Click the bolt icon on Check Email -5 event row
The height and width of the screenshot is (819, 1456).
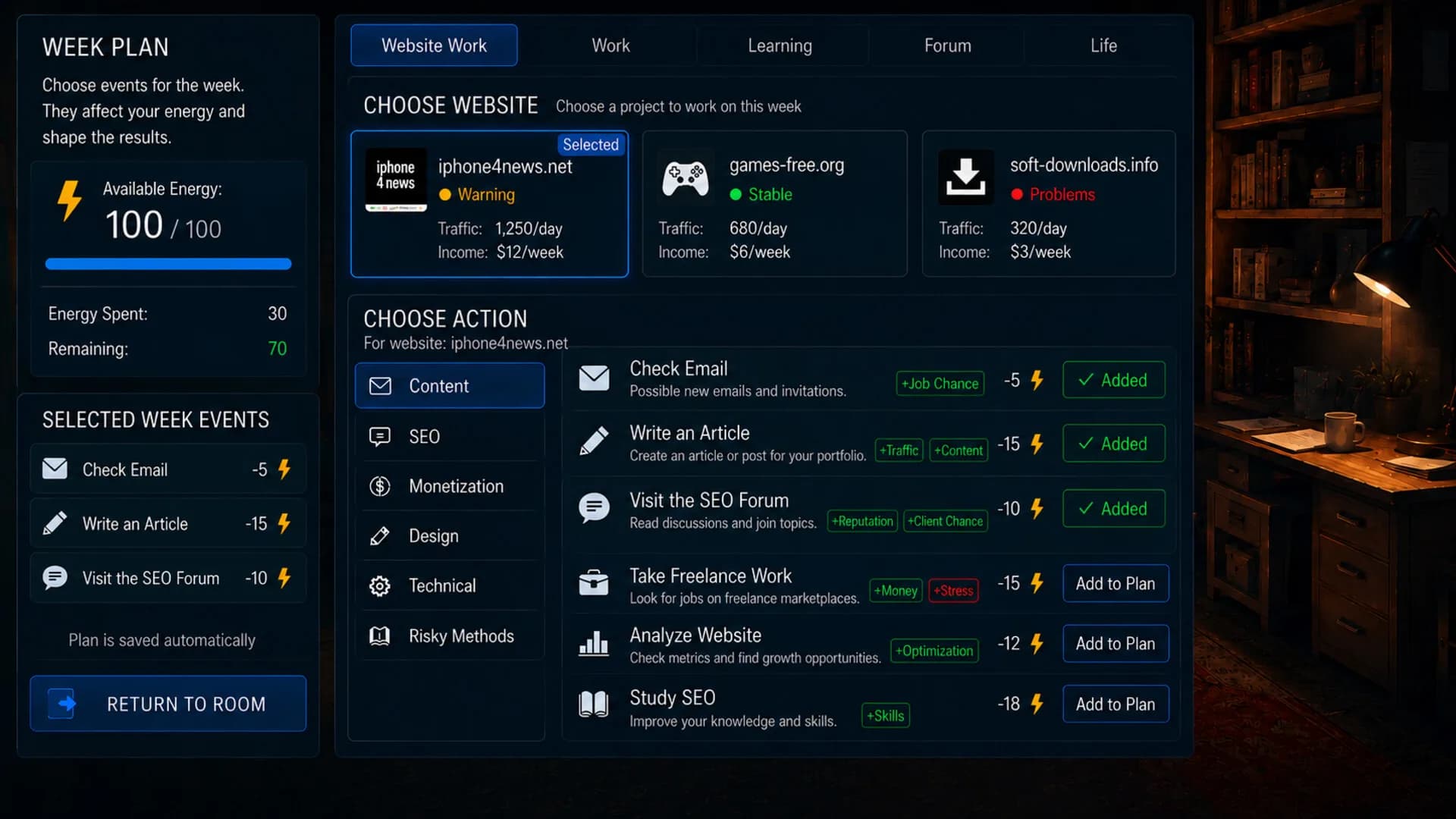284,469
